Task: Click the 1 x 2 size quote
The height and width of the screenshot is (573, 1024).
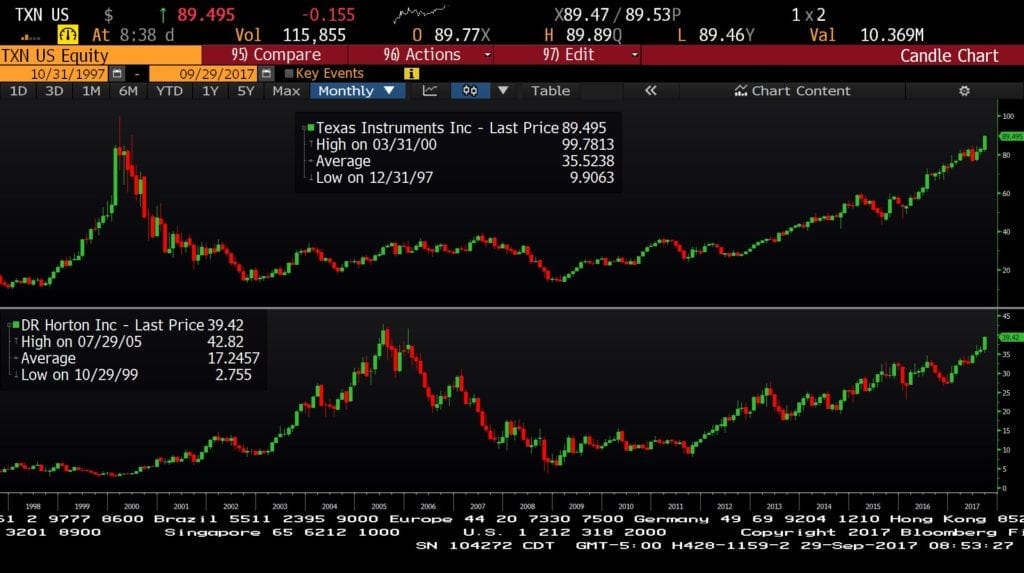Action: pos(808,14)
